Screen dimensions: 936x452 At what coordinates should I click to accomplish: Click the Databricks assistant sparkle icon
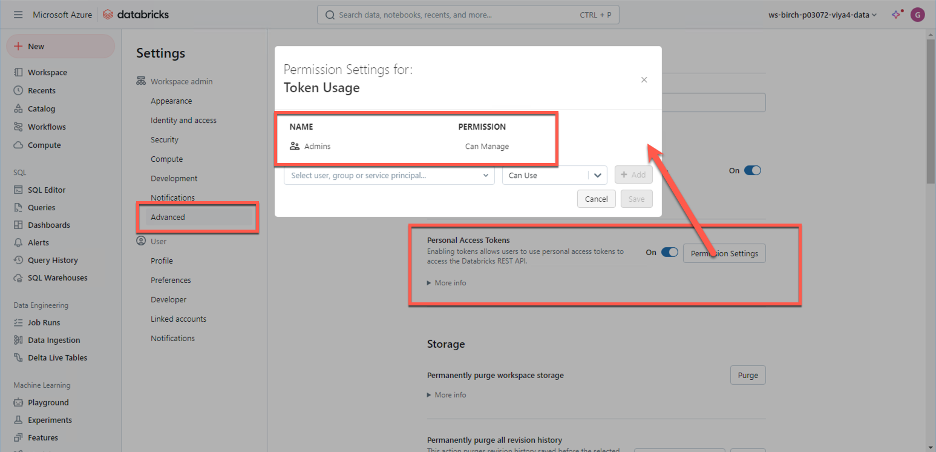point(897,15)
